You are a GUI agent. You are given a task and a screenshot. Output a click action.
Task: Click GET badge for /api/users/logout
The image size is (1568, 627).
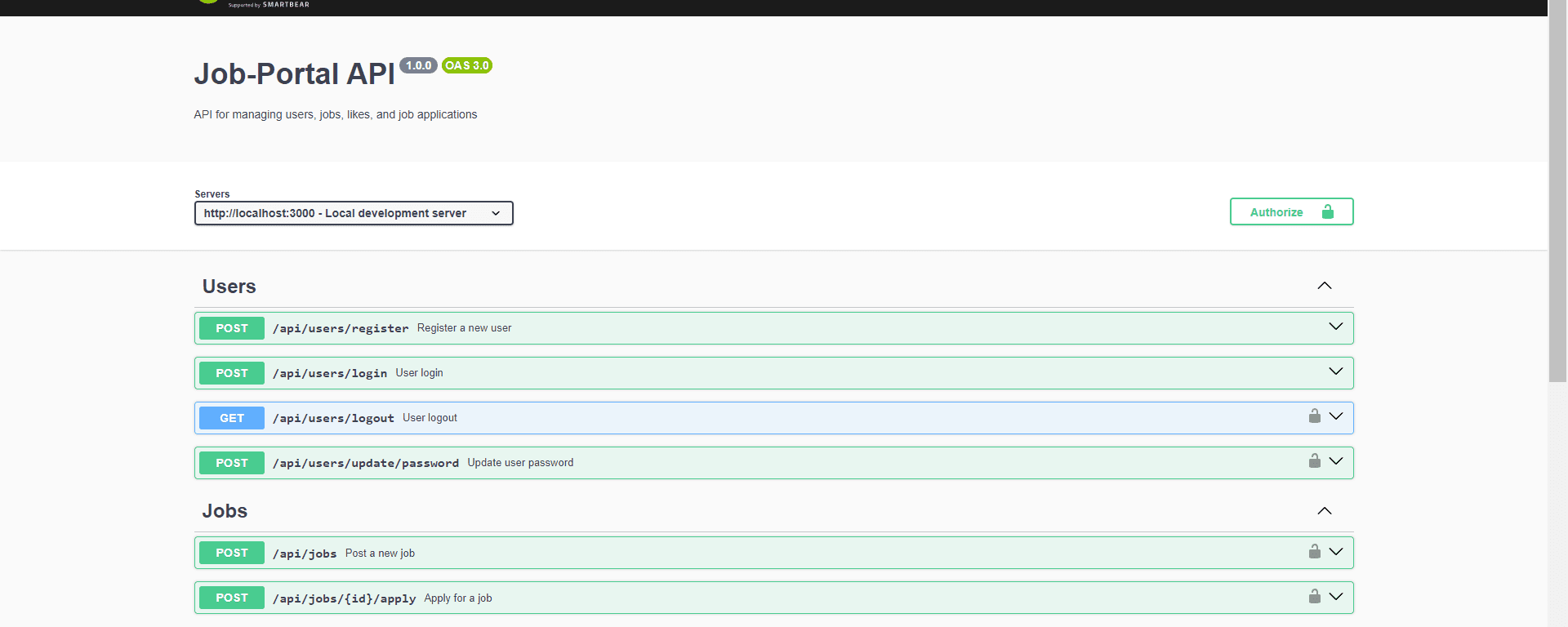(x=232, y=418)
